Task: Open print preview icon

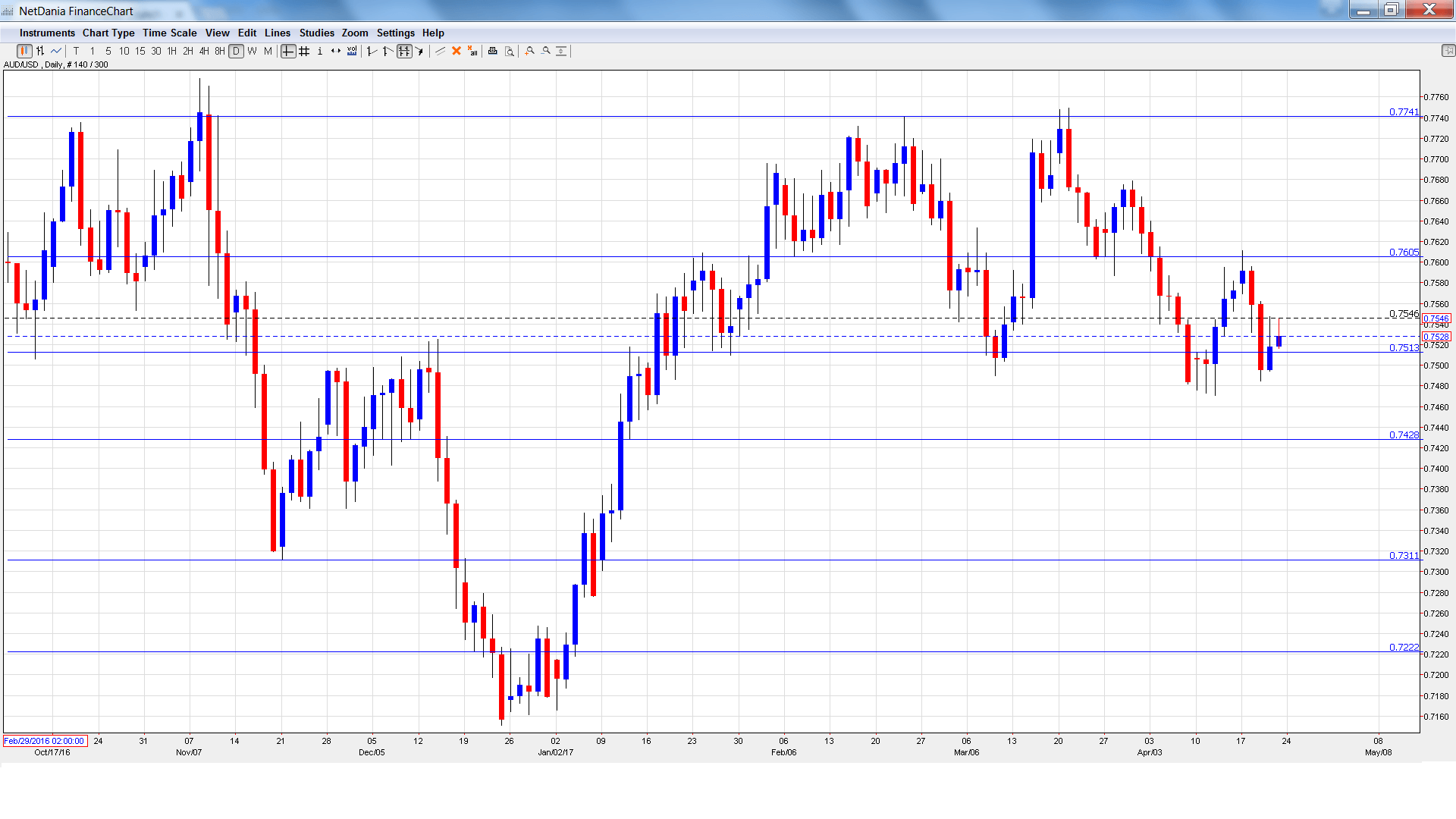Action: tap(510, 52)
